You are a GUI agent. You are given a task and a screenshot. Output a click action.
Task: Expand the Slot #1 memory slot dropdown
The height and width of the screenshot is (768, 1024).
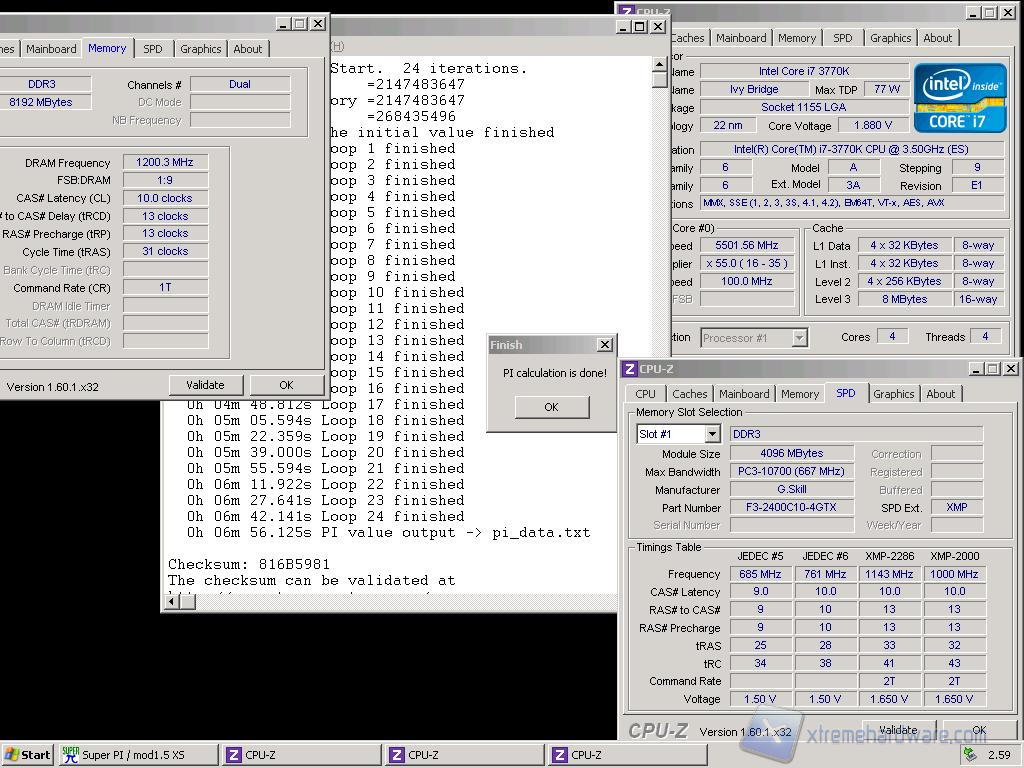tap(712, 434)
